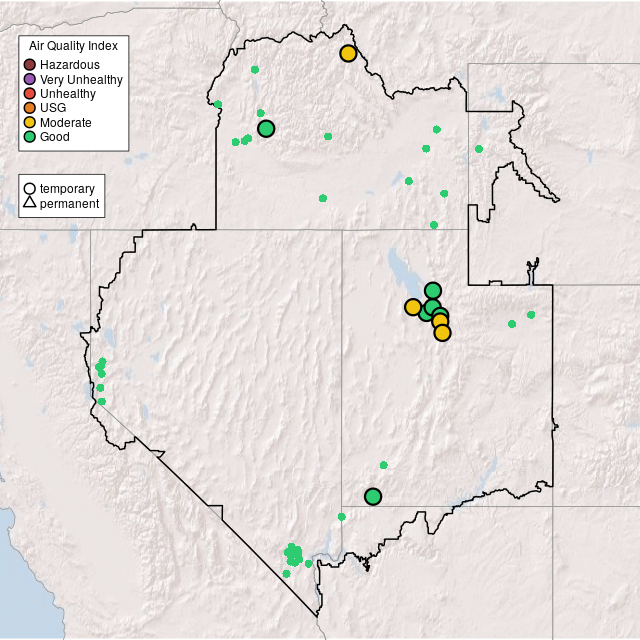Select the westernmost yellow marker in the central cluster
Image resolution: width=640 pixels, height=640 pixels.
413,307
